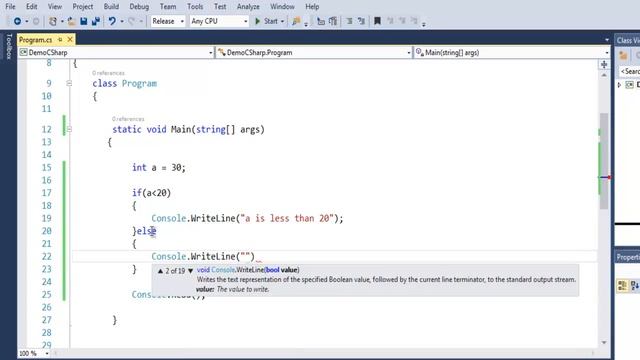The height and width of the screenshot is (360, 640).
Task: Click the vertical scrollbar thumb in editor
Action: click(604, 161)
